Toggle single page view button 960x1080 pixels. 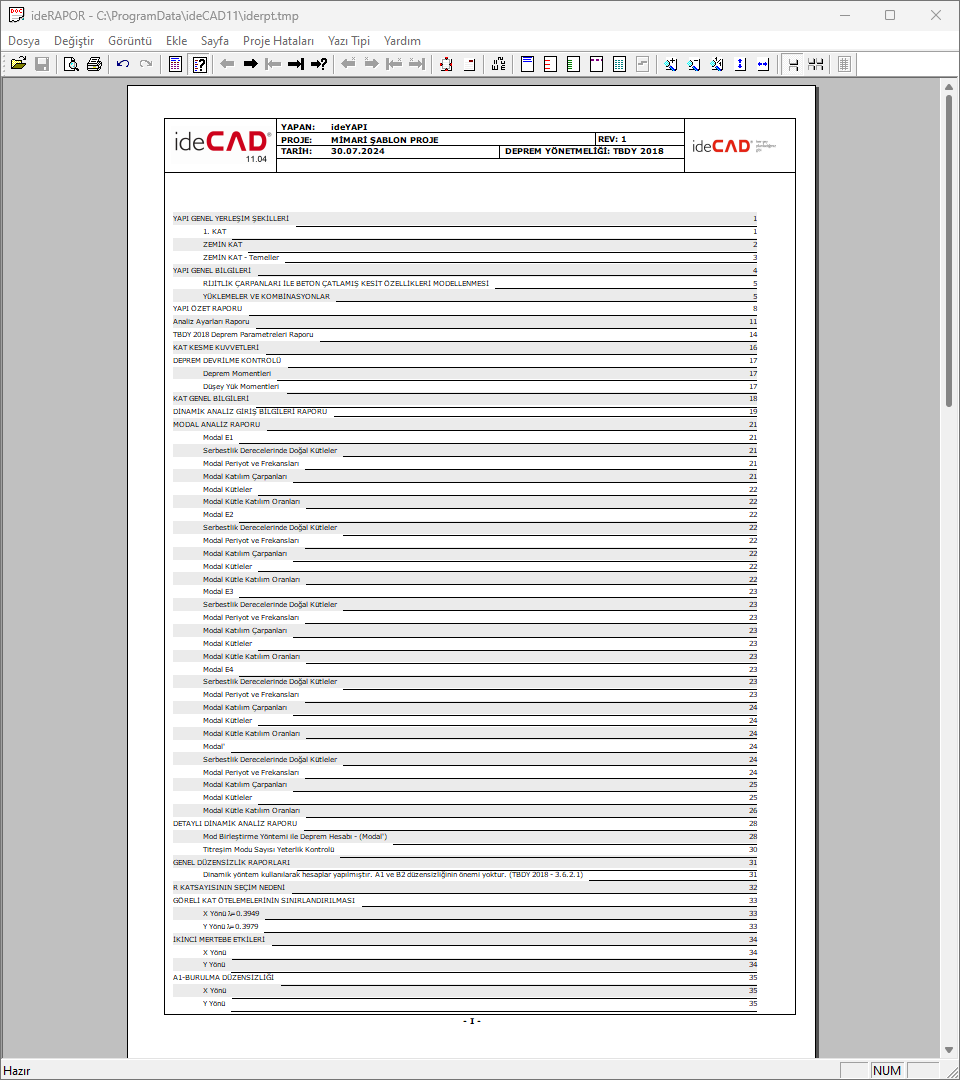point(793,64)
